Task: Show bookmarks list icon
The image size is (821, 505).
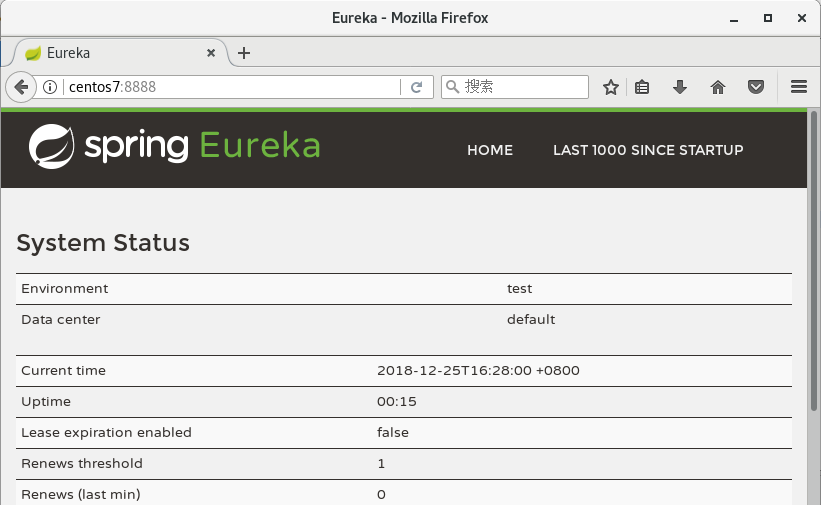Action: pos(642,87)
